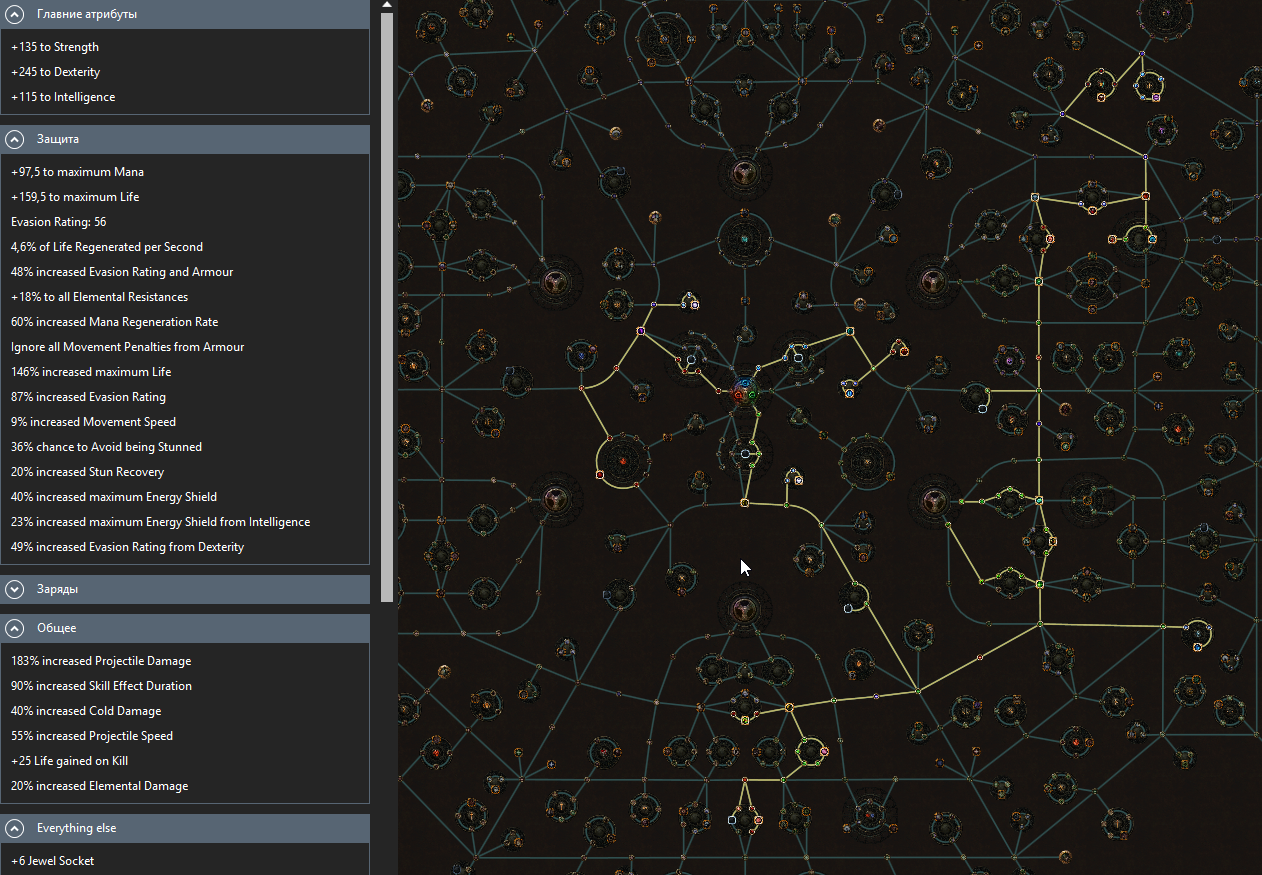Select 9% increased Movement Speed

[x=93, y=422]
